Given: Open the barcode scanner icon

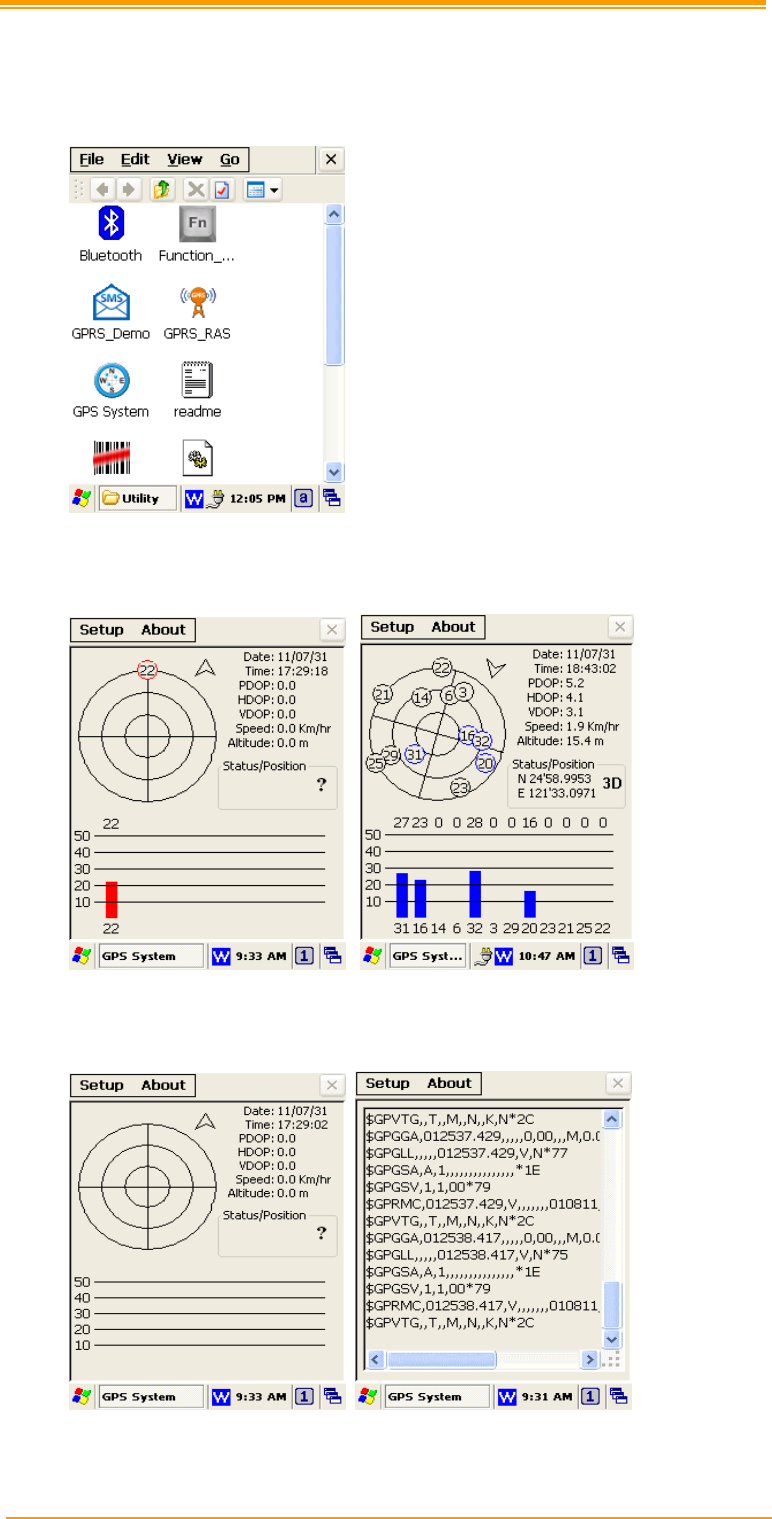Looking at the screenshot, I should [x=111, y=459].
